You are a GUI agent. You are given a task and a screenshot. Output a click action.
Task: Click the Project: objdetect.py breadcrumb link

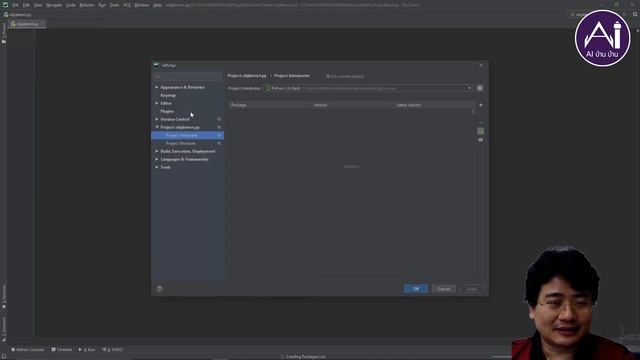pyautogui.click(x=247, y=76)
